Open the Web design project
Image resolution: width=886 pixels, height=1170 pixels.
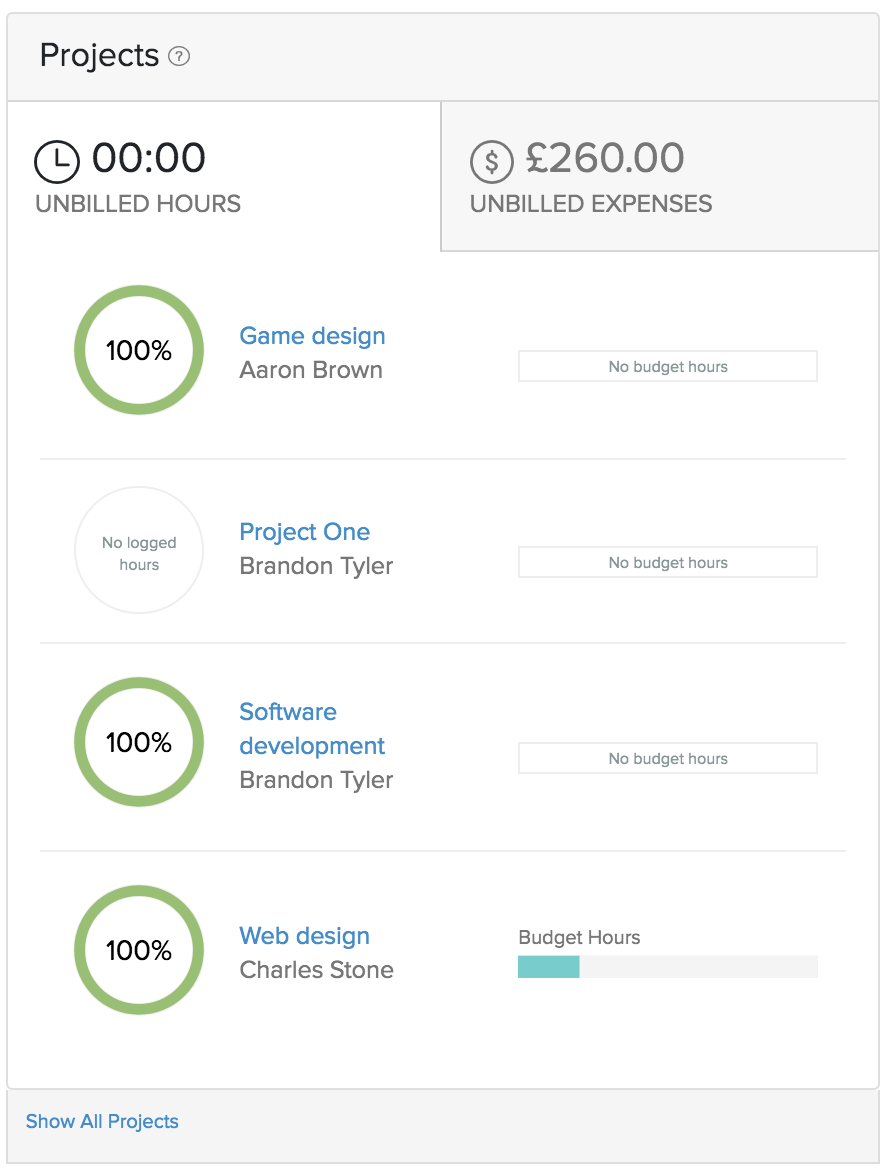tap(304, 936)
